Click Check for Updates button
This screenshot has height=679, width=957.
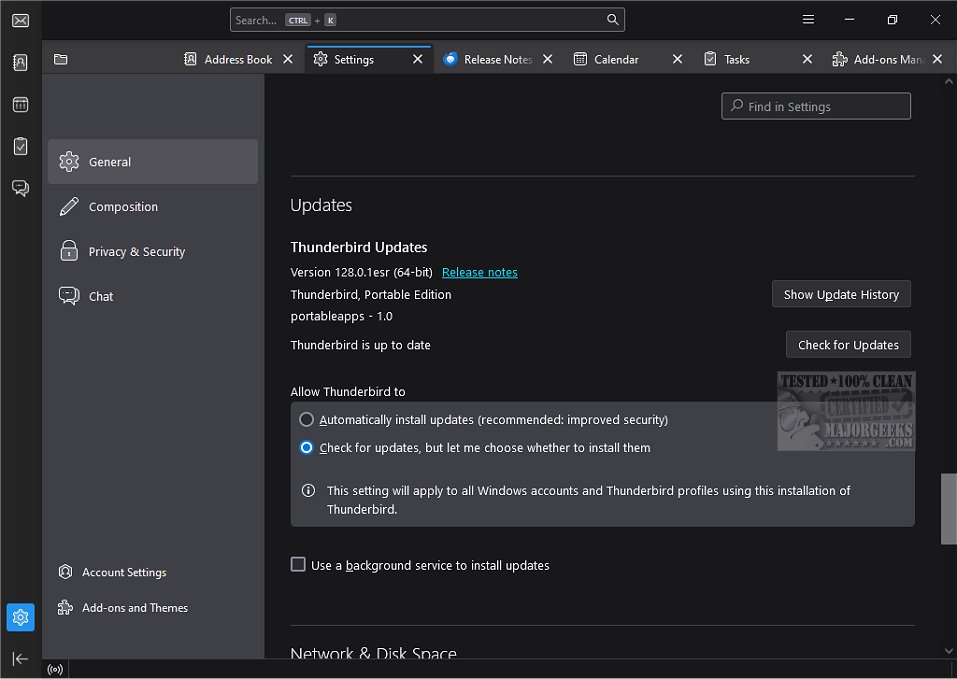(848, 345)
